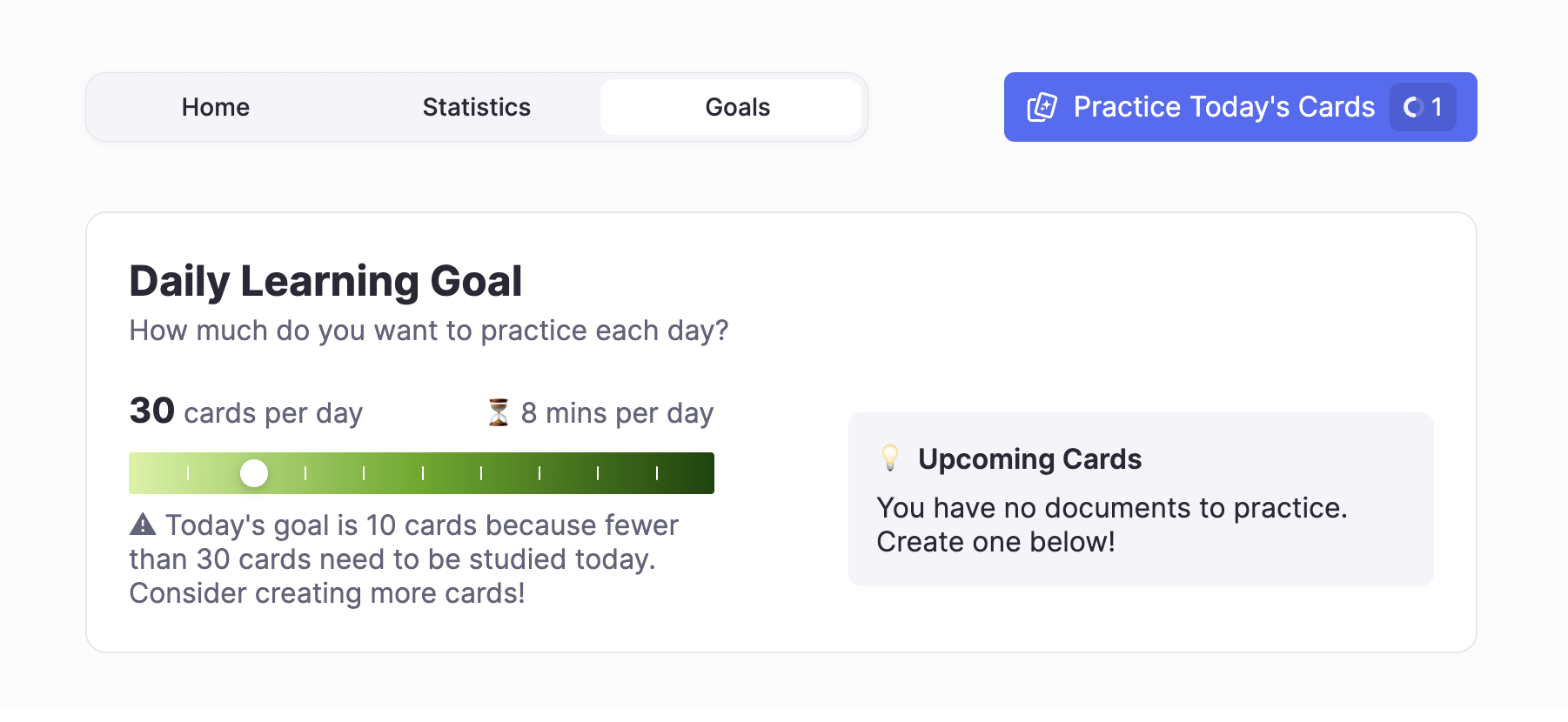Open the Statistics tab
Screen dimensions: 1568x722
click(x=475, y=106)
